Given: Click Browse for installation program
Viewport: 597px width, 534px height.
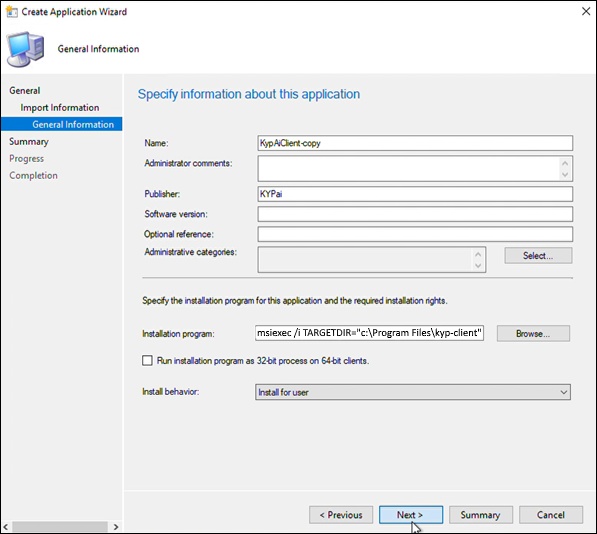Looking at the screenshot, I should 533,333.
